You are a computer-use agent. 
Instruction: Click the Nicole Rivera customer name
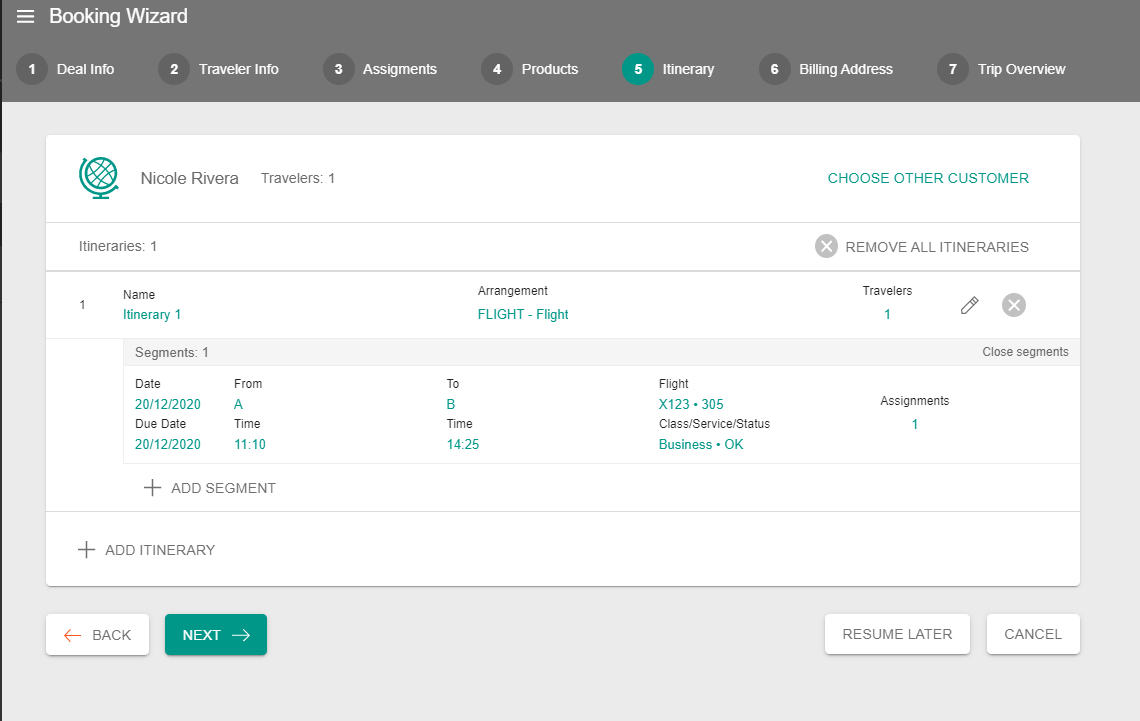189,178
